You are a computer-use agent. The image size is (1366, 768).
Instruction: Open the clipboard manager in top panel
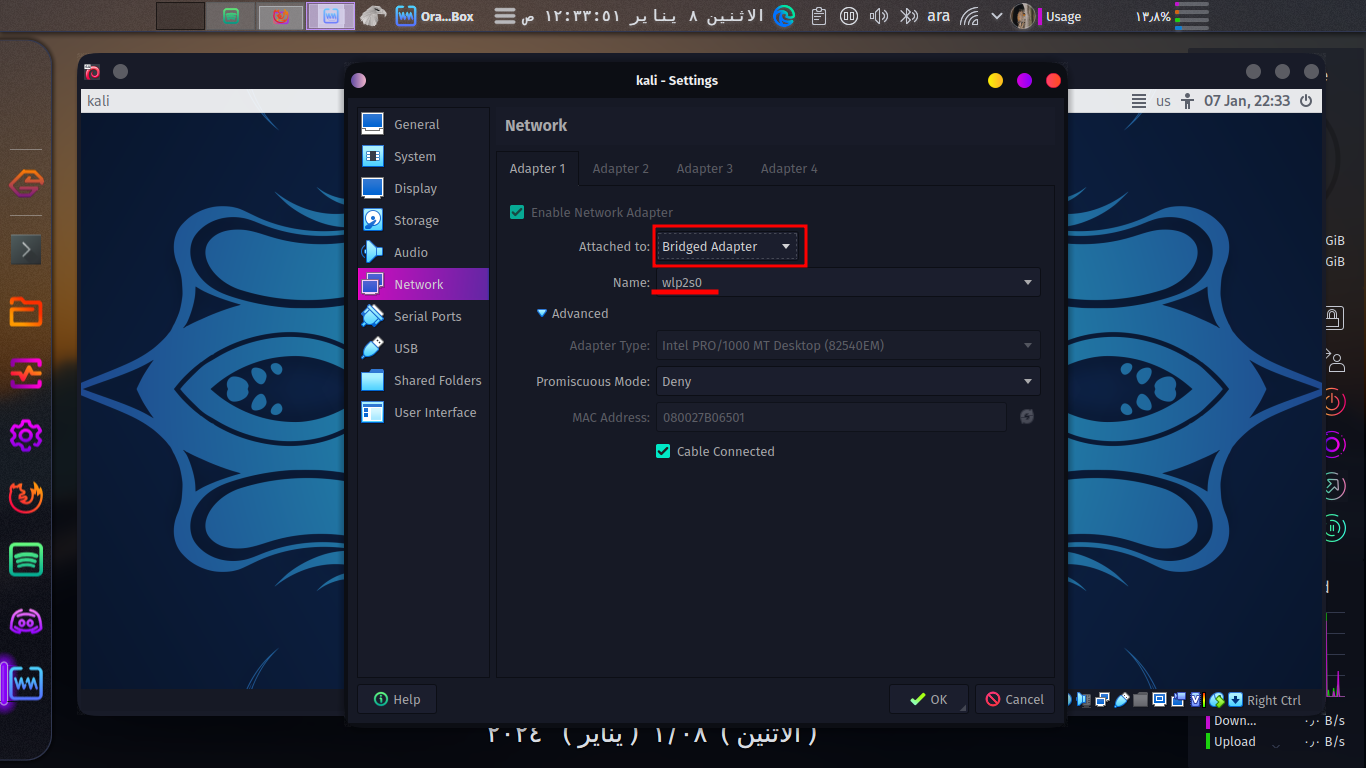tap(819, 16)
